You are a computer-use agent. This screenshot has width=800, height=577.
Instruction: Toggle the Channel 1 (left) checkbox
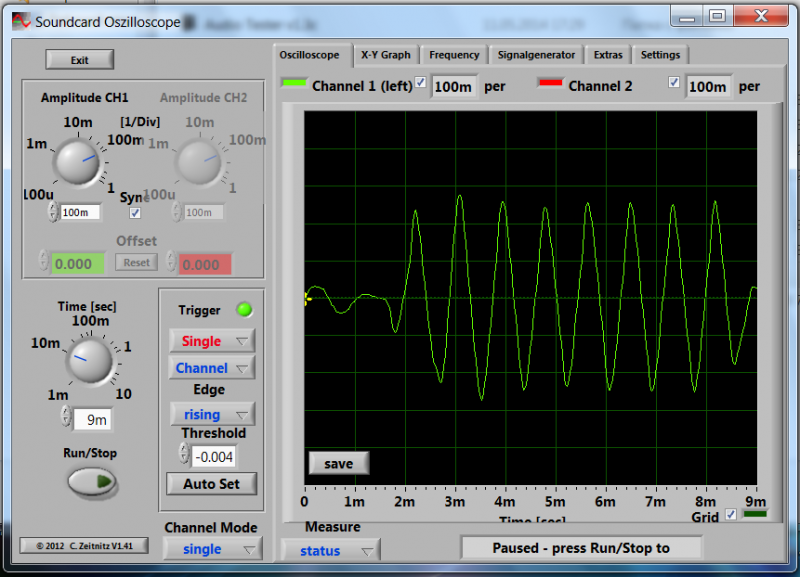(420, 82)
